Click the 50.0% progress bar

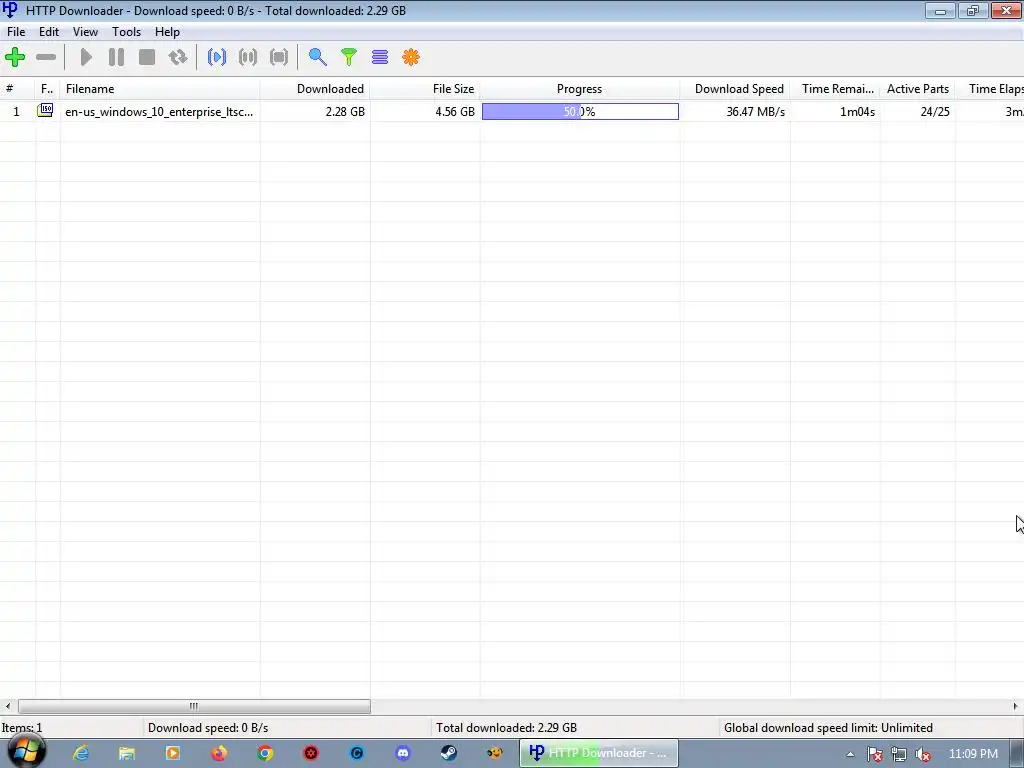click(580, 112)
